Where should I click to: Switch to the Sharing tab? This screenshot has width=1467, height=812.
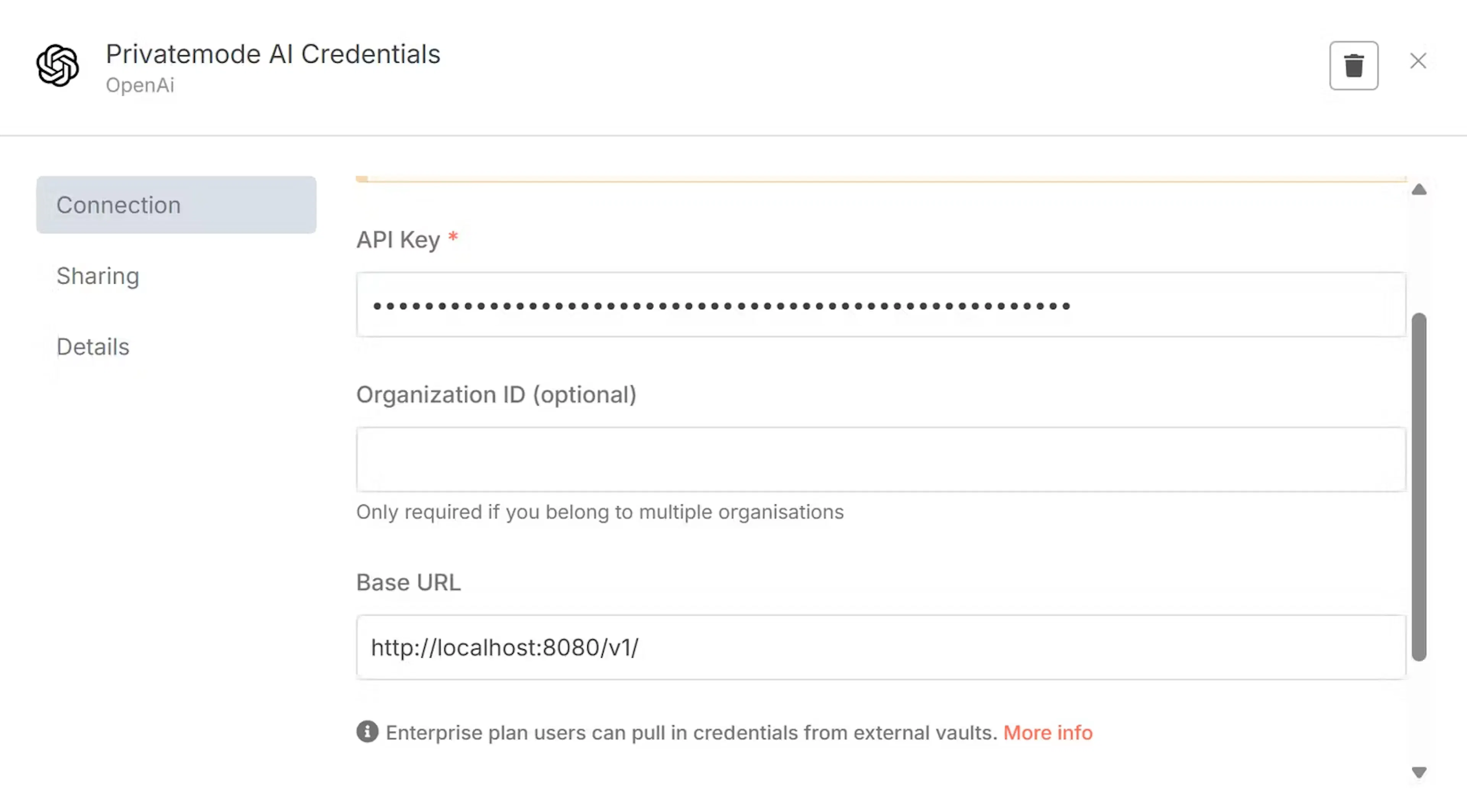pos(98,276)
